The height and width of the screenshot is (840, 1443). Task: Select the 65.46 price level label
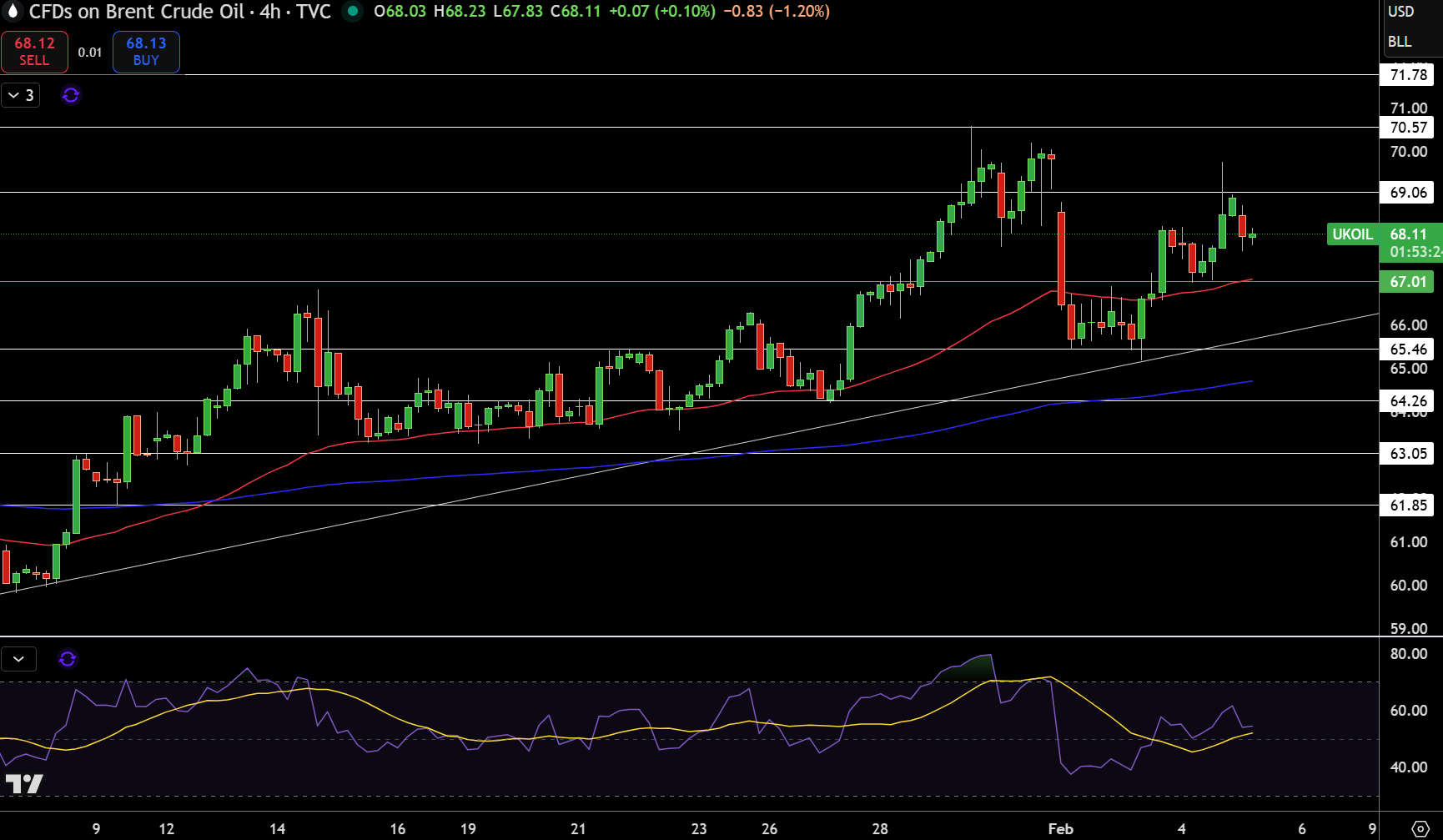pos(1408,350)
